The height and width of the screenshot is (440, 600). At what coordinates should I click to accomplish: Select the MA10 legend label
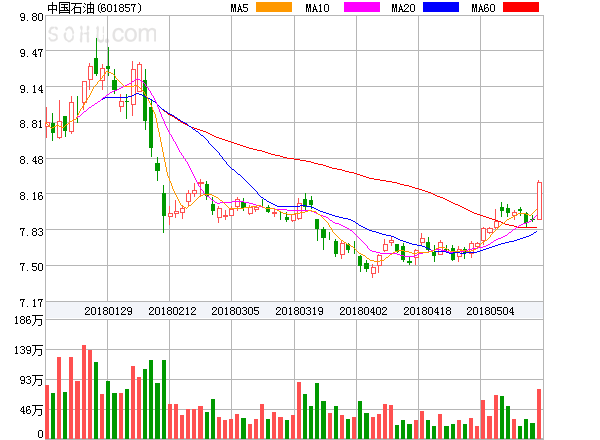tap(317, 8)
